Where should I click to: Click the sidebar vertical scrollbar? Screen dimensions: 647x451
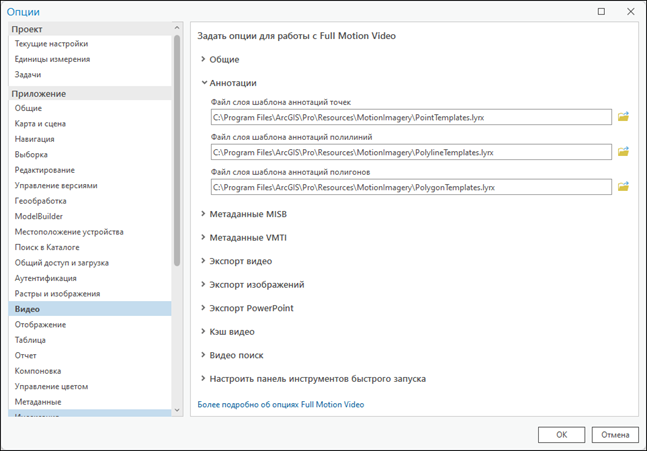pos(178,150)
